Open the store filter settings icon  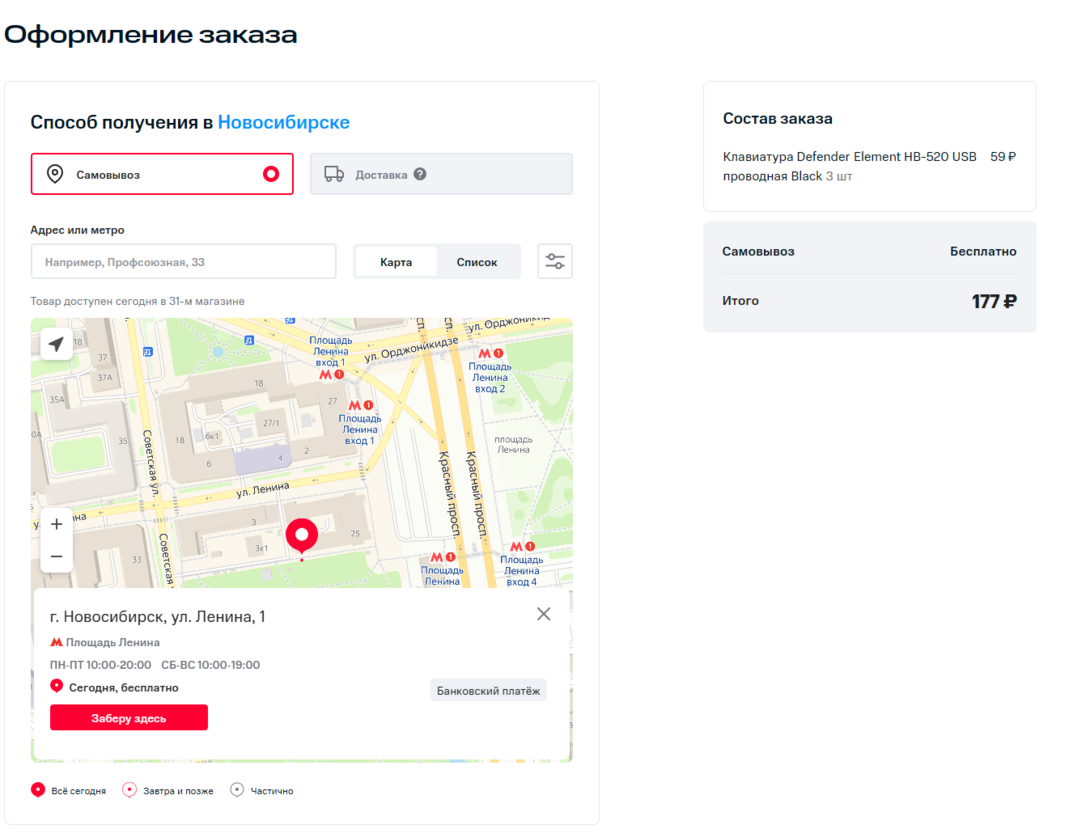point(555,261)
